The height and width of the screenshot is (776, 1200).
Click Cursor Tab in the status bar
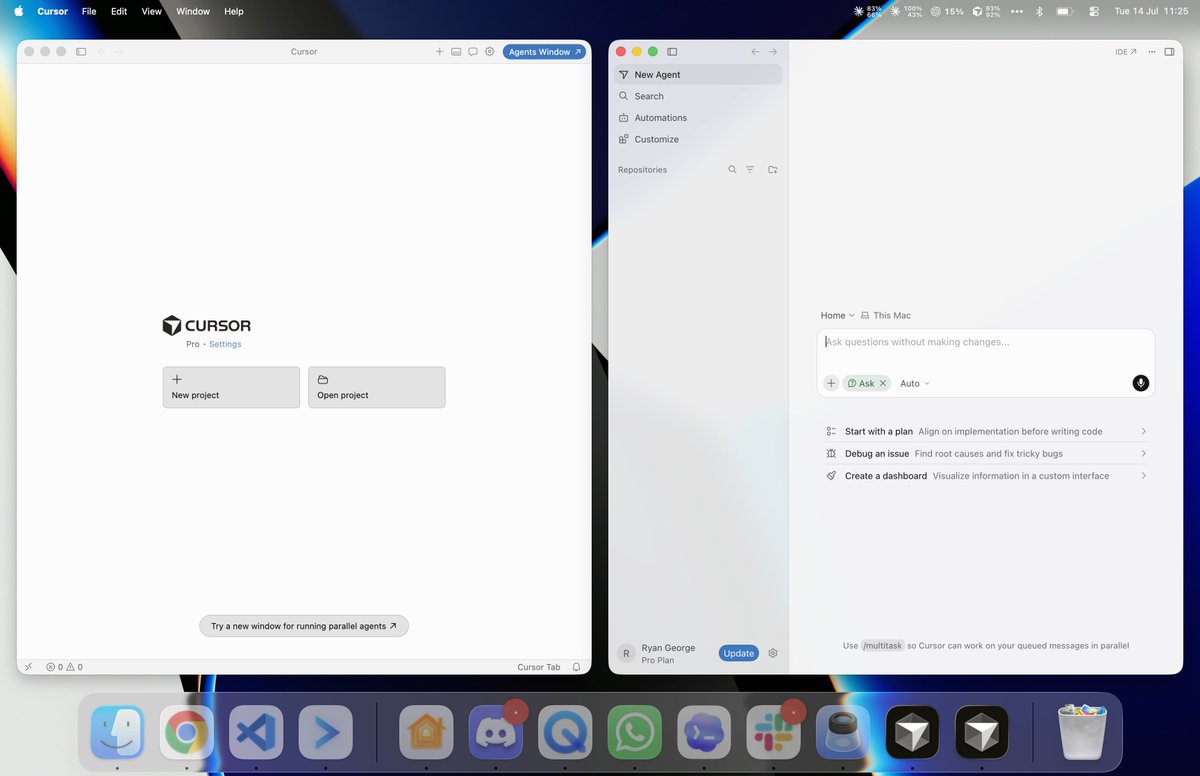[x=538, y=667]
